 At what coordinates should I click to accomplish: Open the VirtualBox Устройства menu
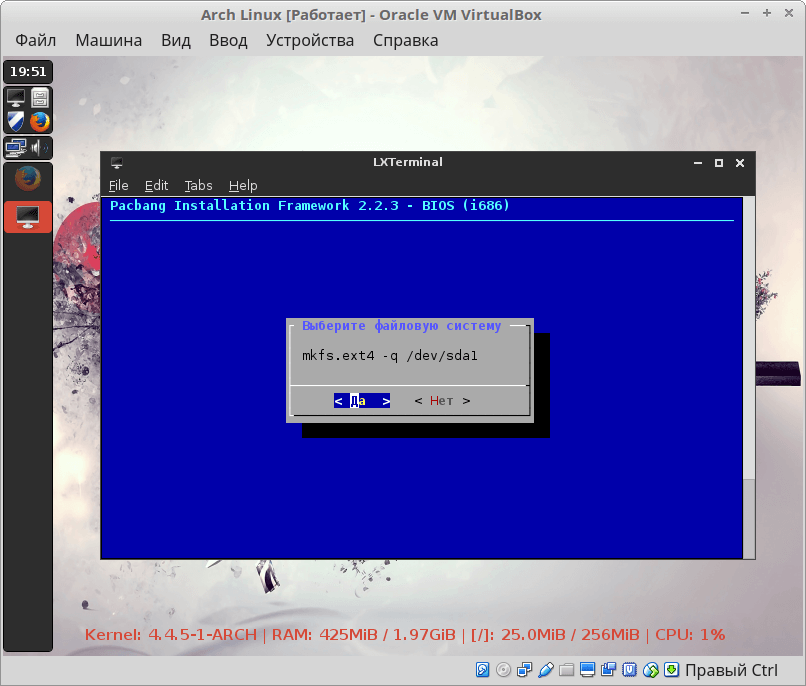coord(310,41)
